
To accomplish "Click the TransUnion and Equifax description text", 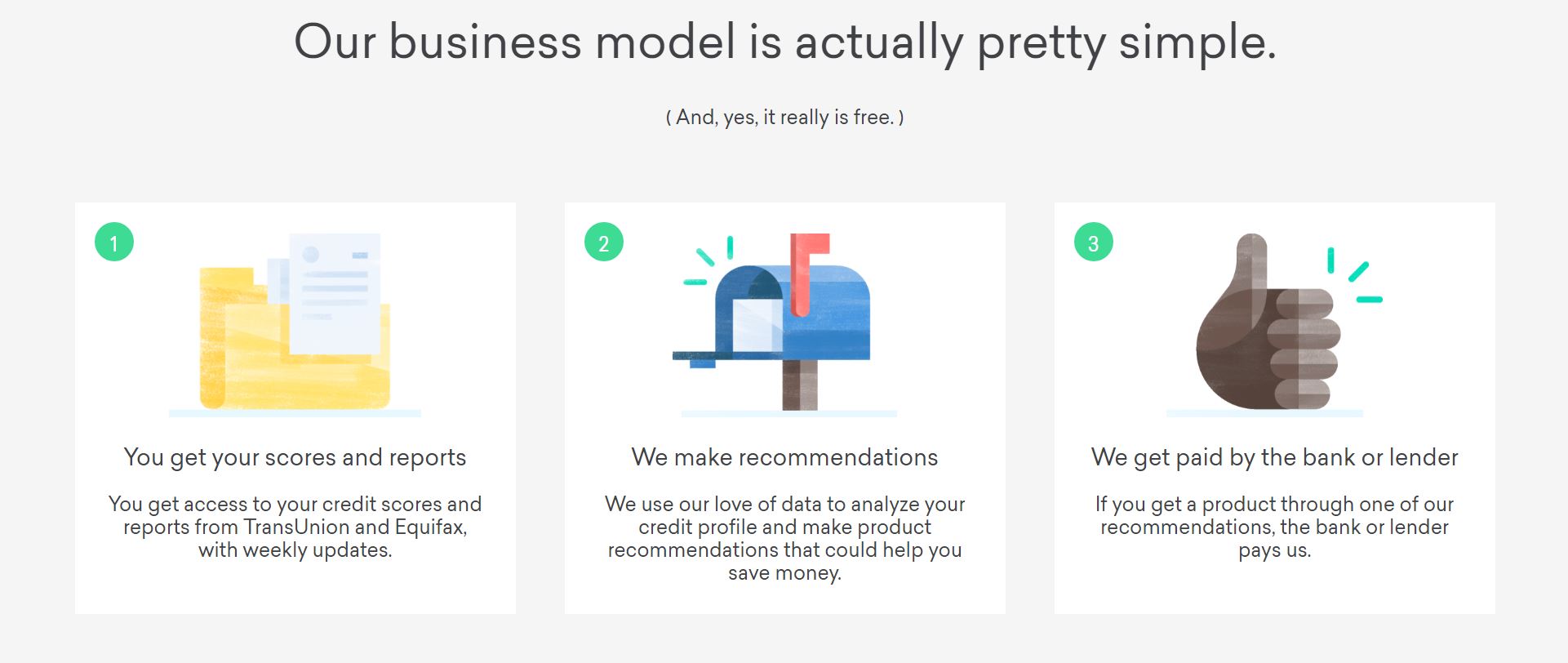I will coord(295,527).
